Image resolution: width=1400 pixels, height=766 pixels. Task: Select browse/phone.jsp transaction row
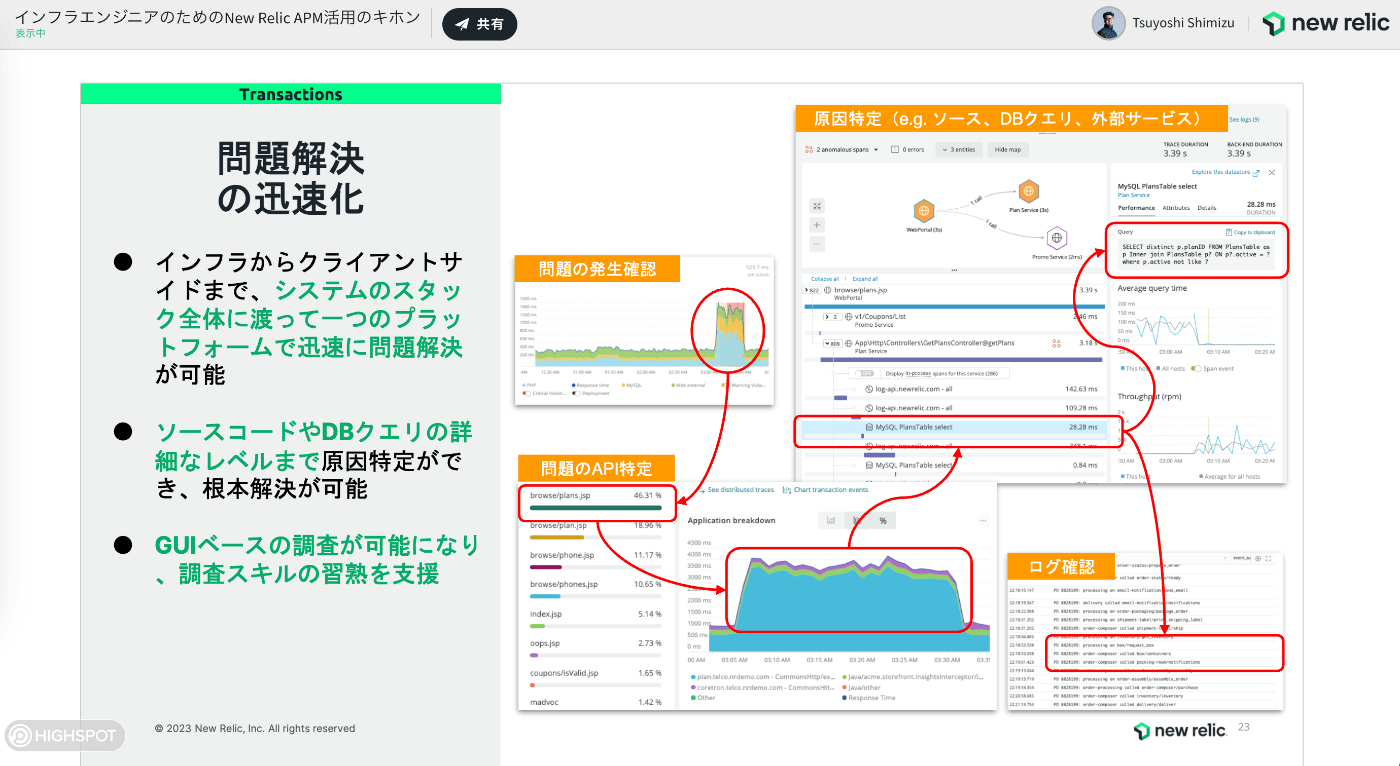[x=596, y=560]
